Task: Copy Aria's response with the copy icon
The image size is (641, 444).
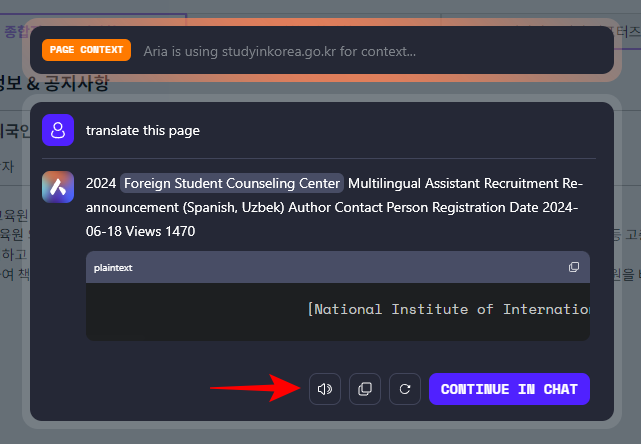Action: point(365,389)
